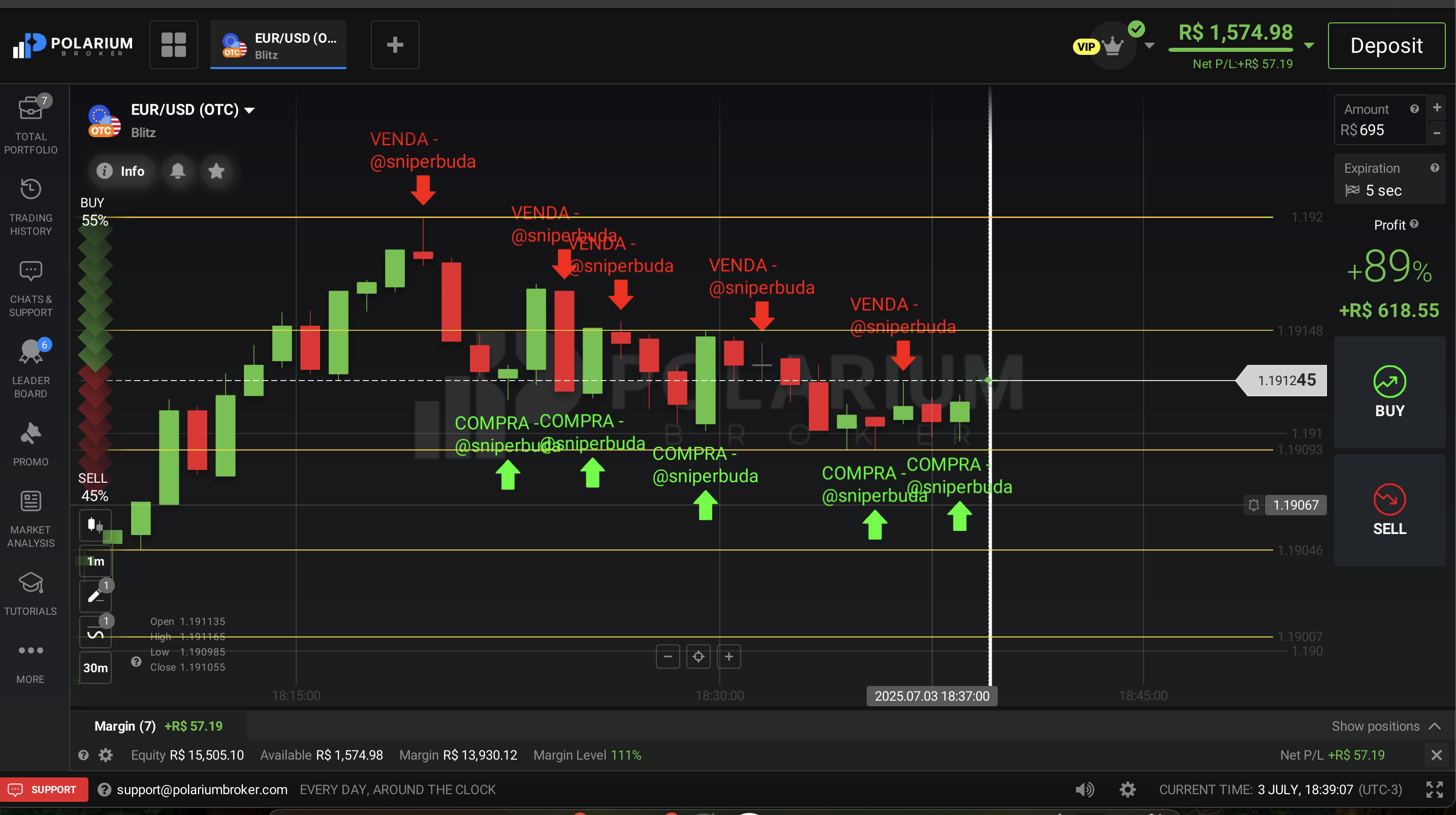Click the BUY button
The image size is (1456, 815).
click(x=1390, y=392)
